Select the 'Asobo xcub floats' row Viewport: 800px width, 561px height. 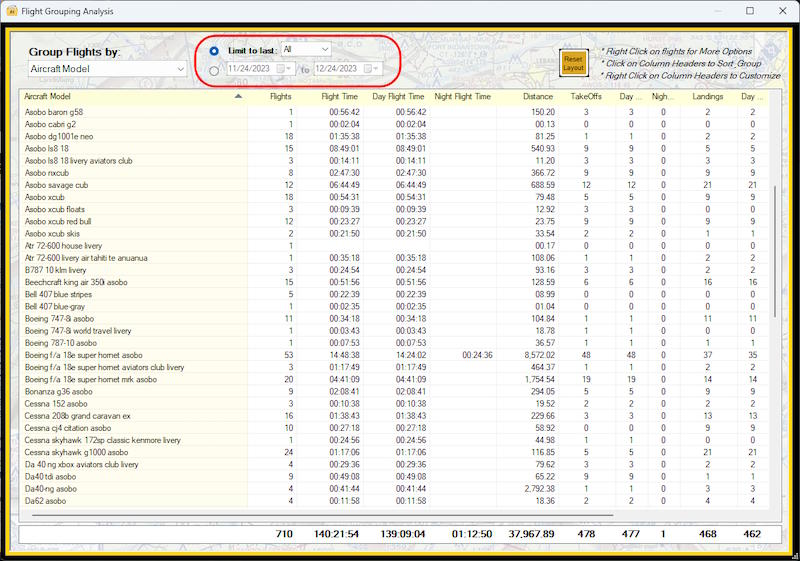pyautogui.click(x=393, y=209)
